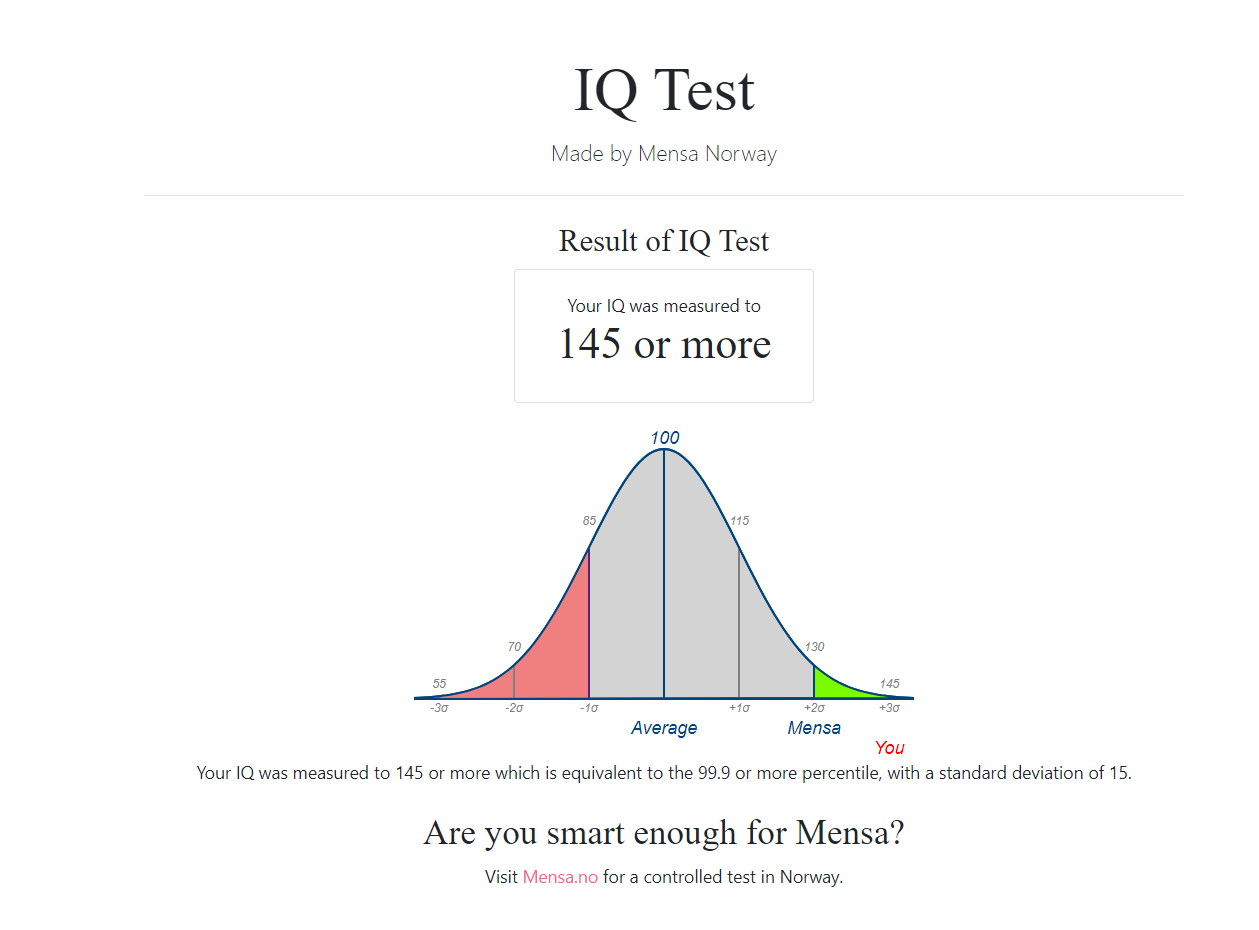Viewport: 1259px width, 930px height.
Task: Click the Made by Mensa Norway subtitle
Action: [x=664, y=154]
